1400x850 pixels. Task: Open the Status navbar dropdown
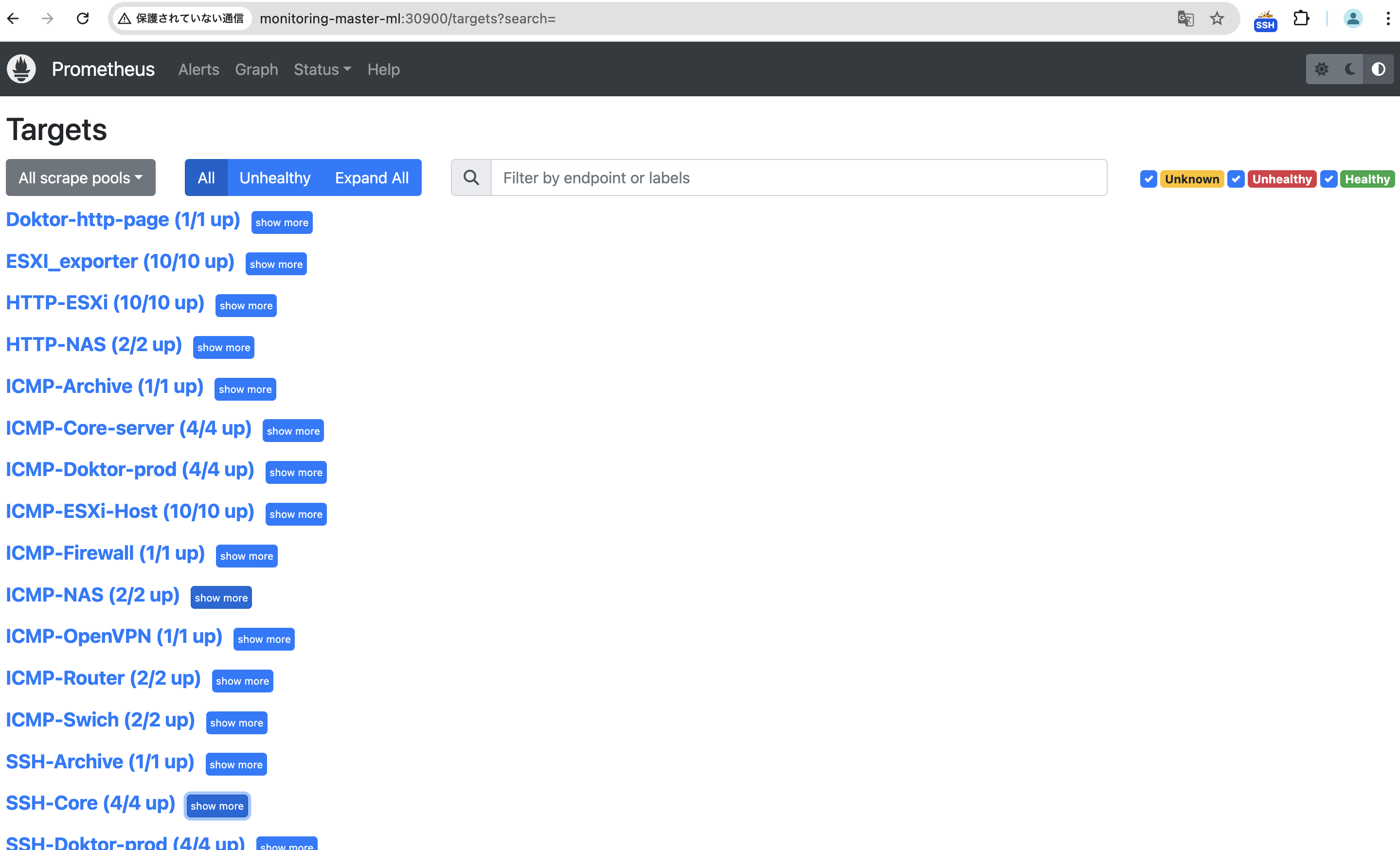click(x=322, y=69)
